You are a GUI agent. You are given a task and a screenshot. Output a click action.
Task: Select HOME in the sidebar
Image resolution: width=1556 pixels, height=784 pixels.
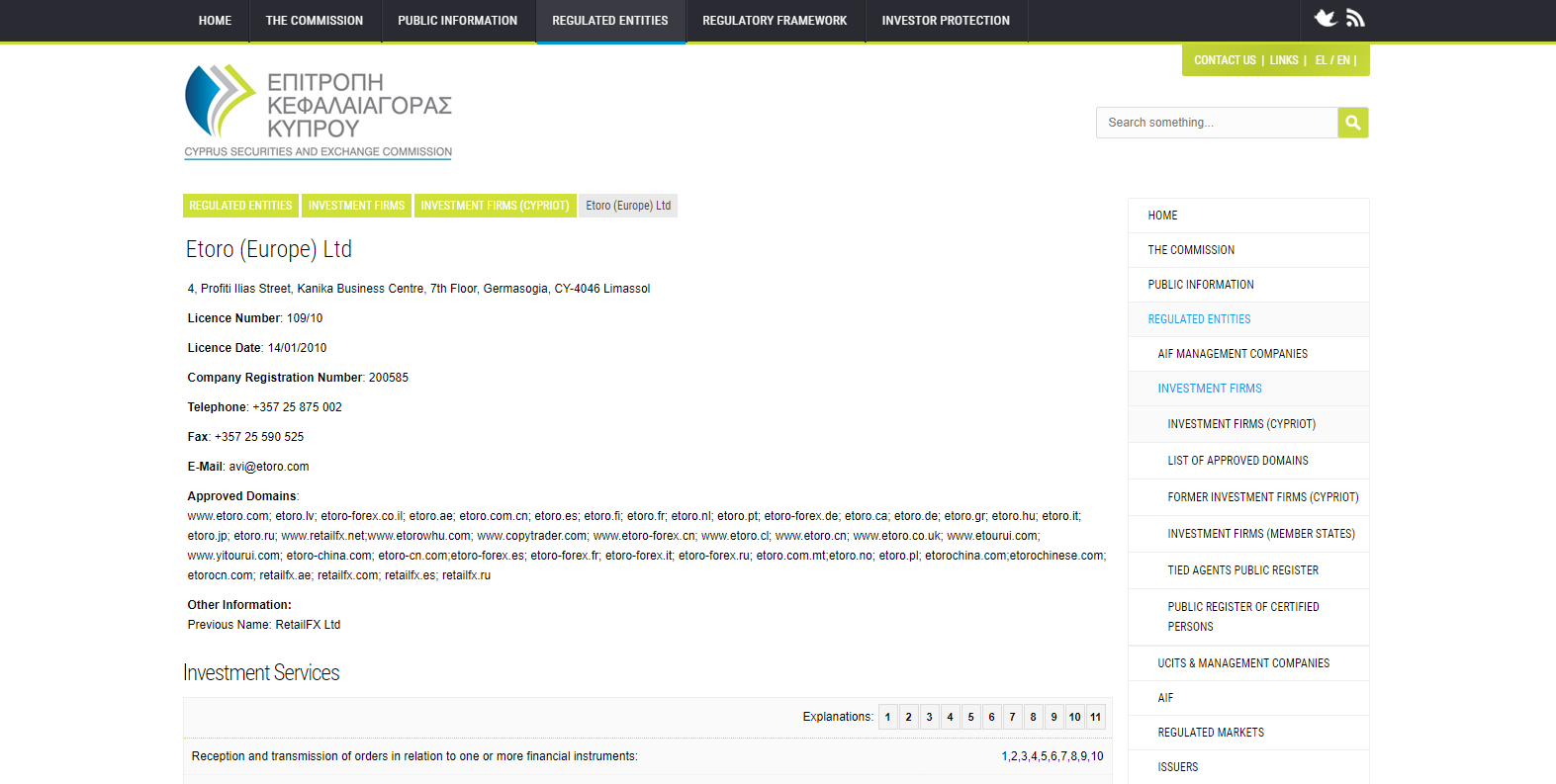point(1248,216)
